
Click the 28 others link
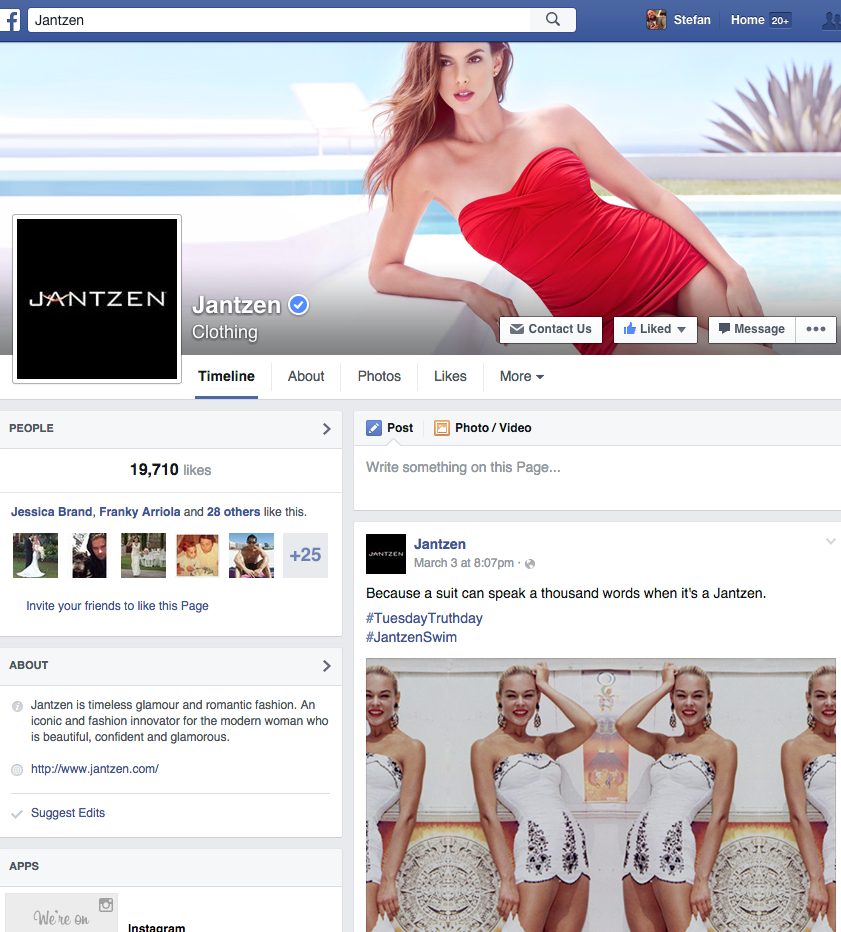(x=234, y=512)
